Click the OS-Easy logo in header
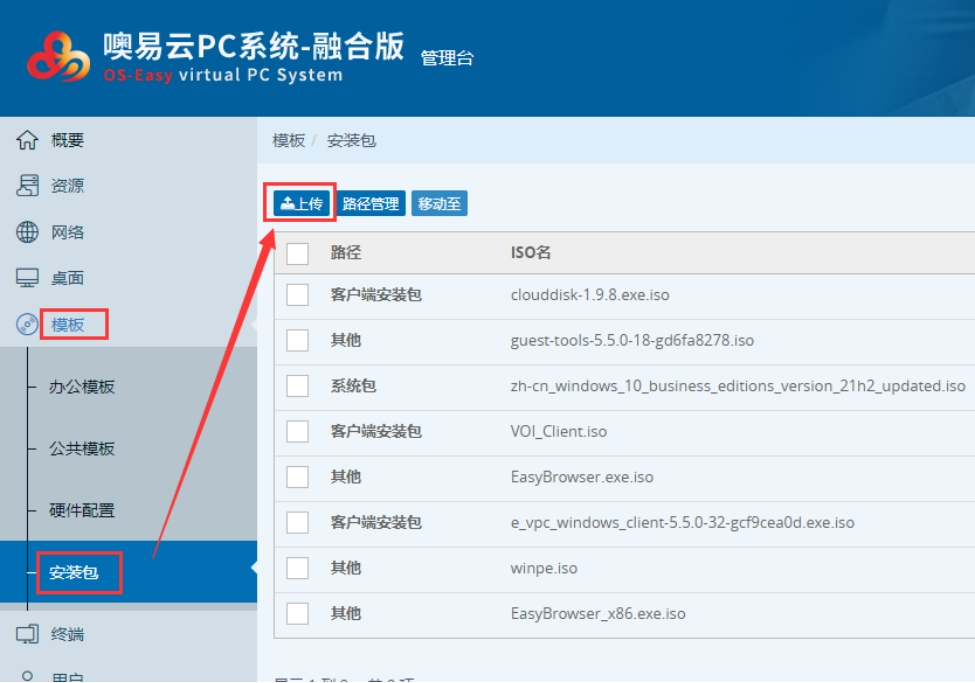Viewport: 975px width, 683px height. pyautogui.click(x=58, y=57)
